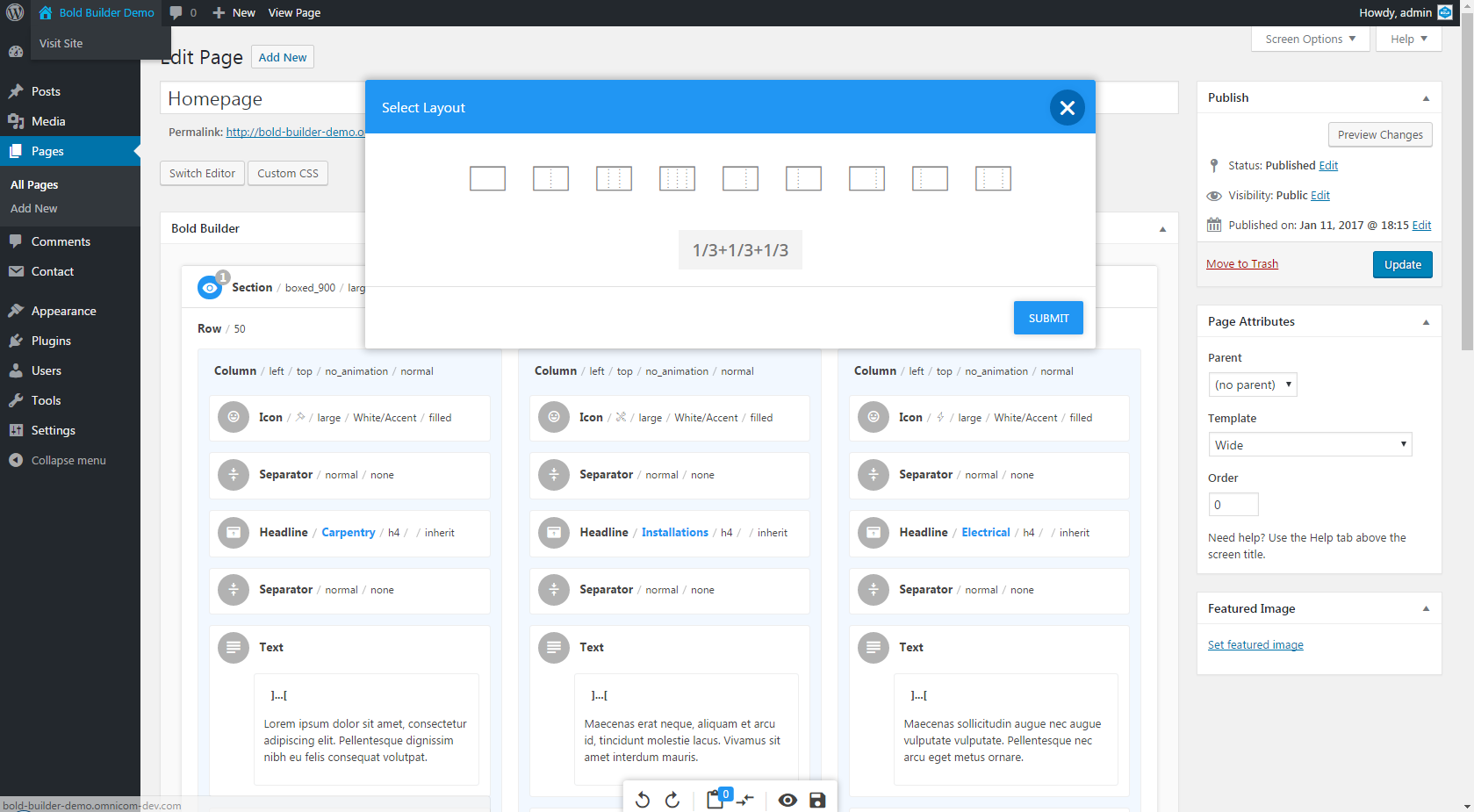Select the single full-width column layout

[487, 178]
